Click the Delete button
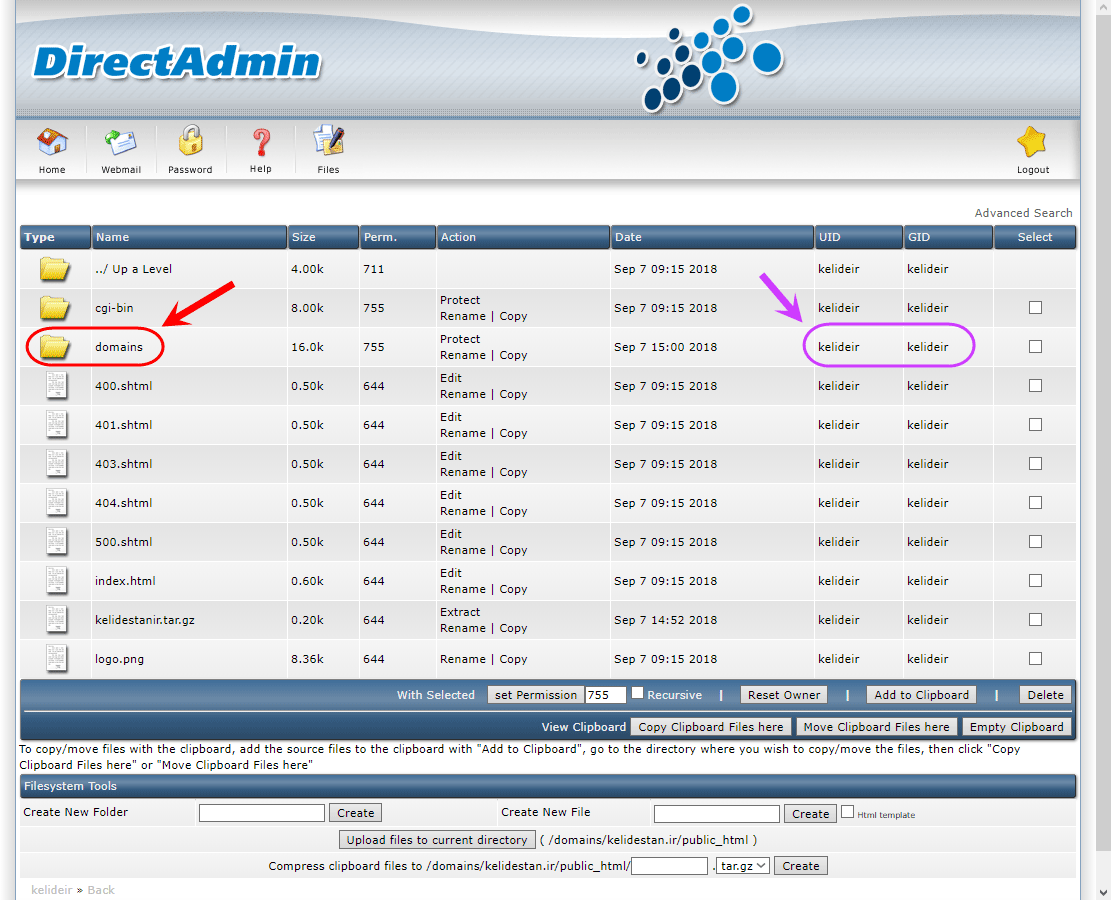The width and height of the screenshot is (1111, 900). click(1045, 695)
